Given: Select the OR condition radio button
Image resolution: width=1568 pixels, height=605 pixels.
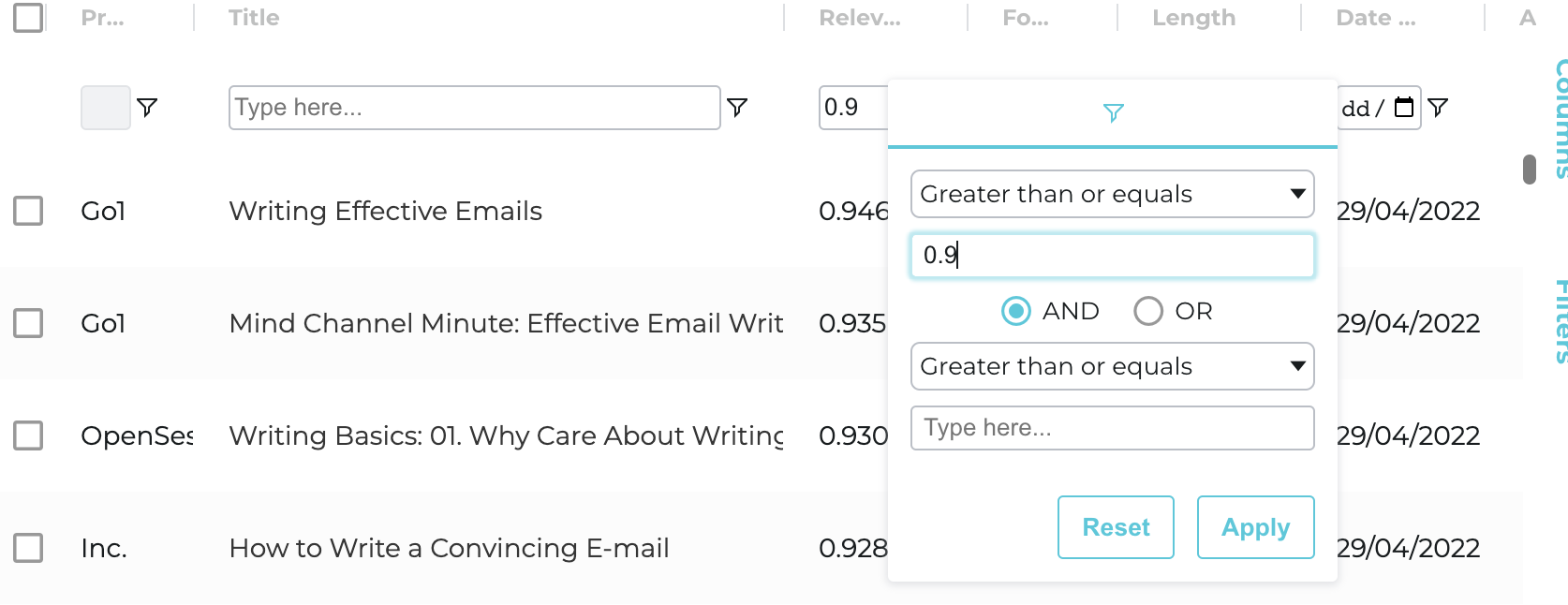Looking at the screenshot, I should (1148, 311).
